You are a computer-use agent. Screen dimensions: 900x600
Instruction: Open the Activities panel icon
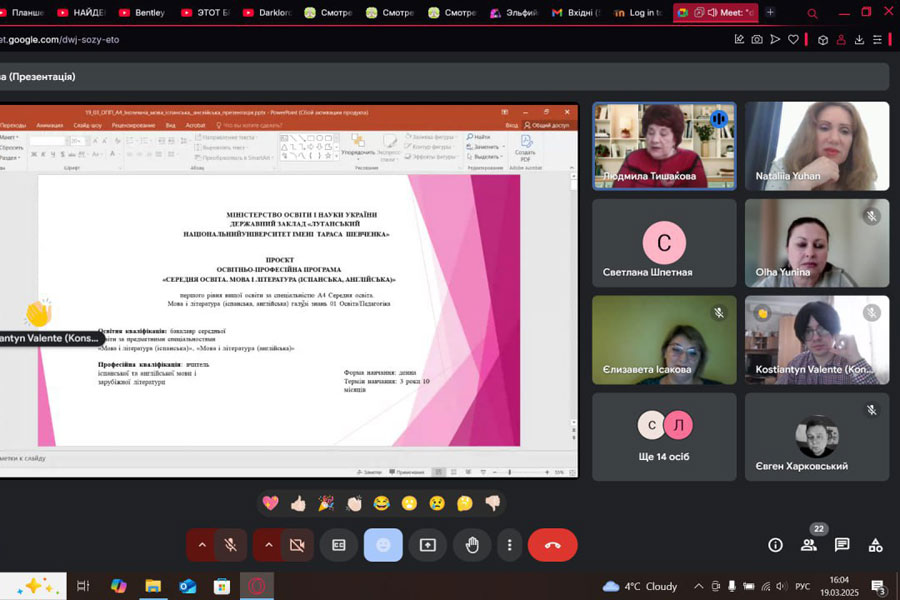pyautogui.click(x=875, y=545)
